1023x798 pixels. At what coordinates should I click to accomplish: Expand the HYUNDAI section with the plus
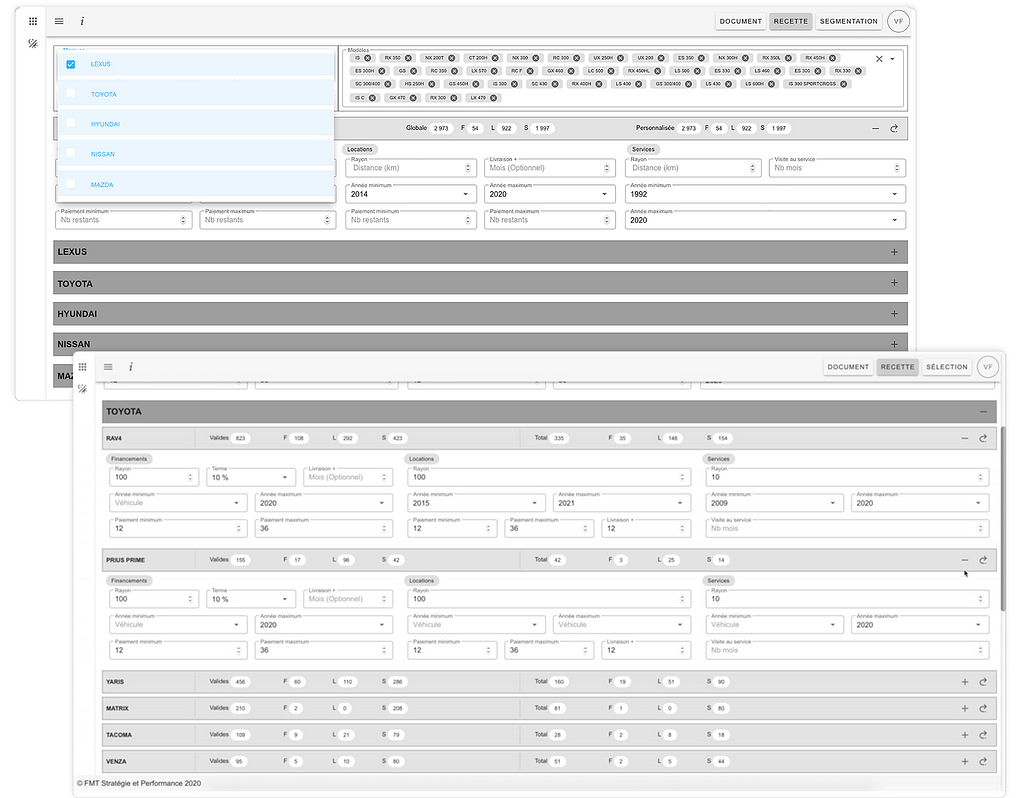(x=894, y=314)
